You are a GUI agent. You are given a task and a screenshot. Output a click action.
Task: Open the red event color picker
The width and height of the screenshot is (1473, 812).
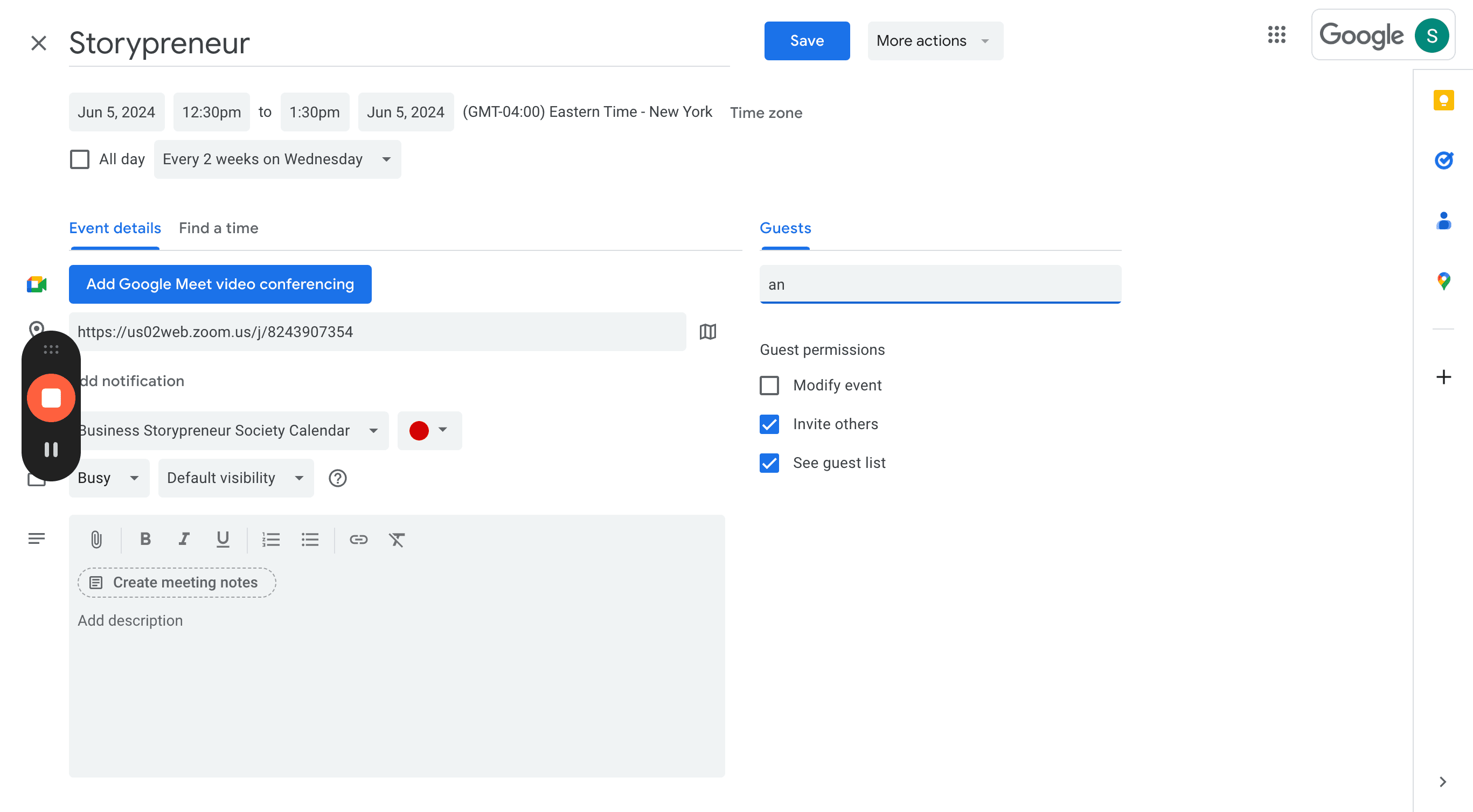429,430
